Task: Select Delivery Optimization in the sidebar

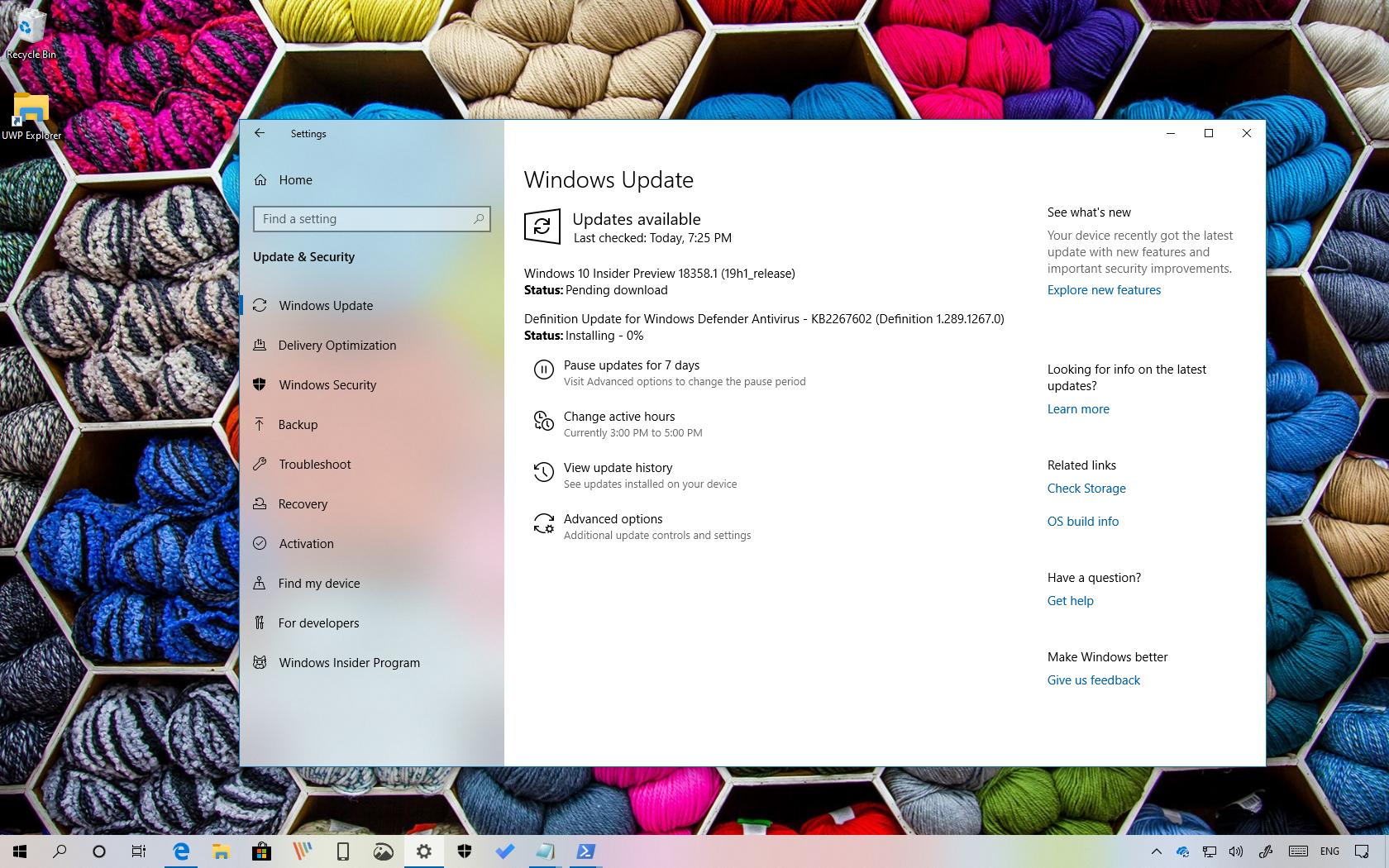Action: (x=337, y=345)
